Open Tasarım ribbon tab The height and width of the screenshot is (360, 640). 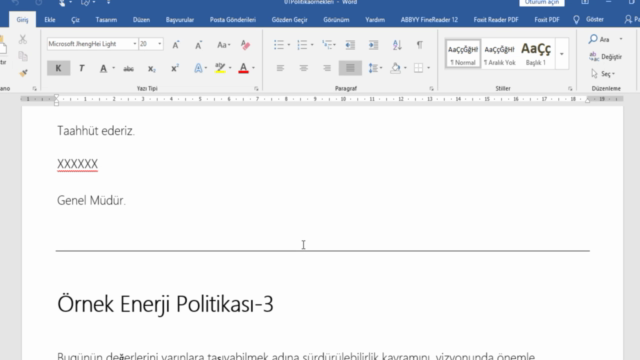[106, 20]
